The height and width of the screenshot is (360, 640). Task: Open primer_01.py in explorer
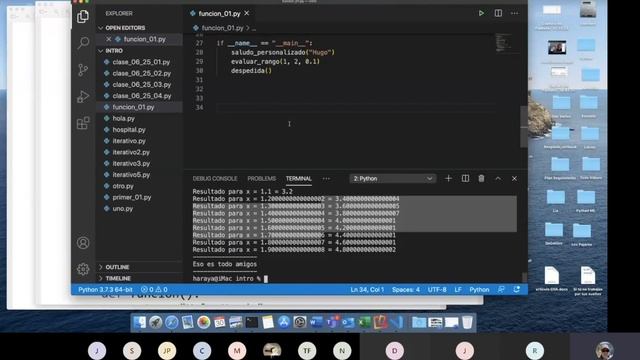(x=131, y=197)
